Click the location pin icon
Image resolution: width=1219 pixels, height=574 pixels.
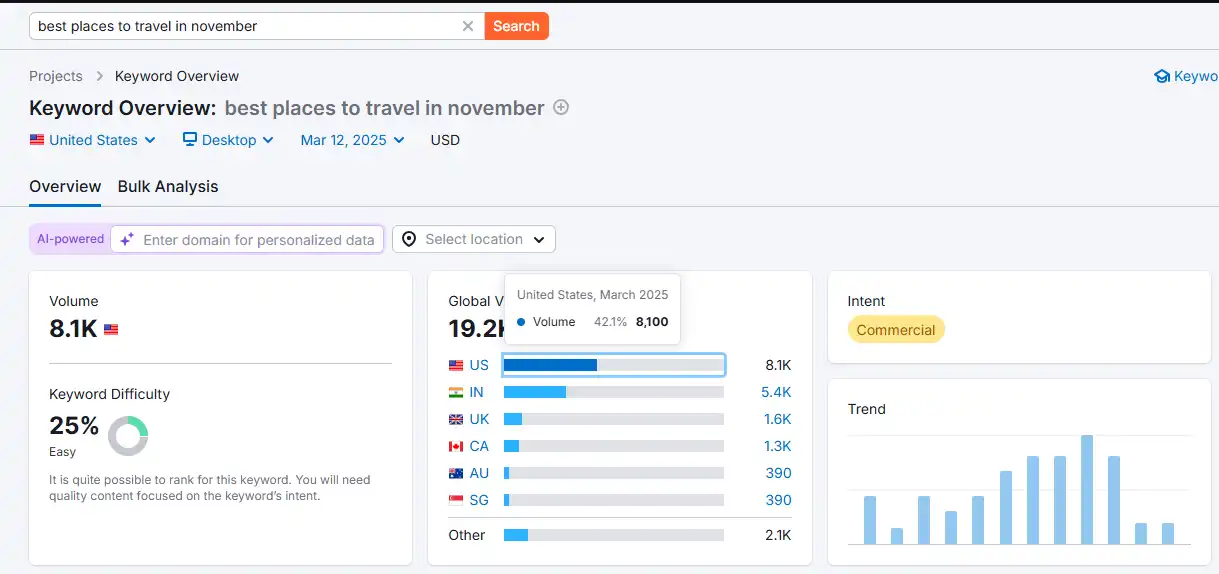(409, 239)
